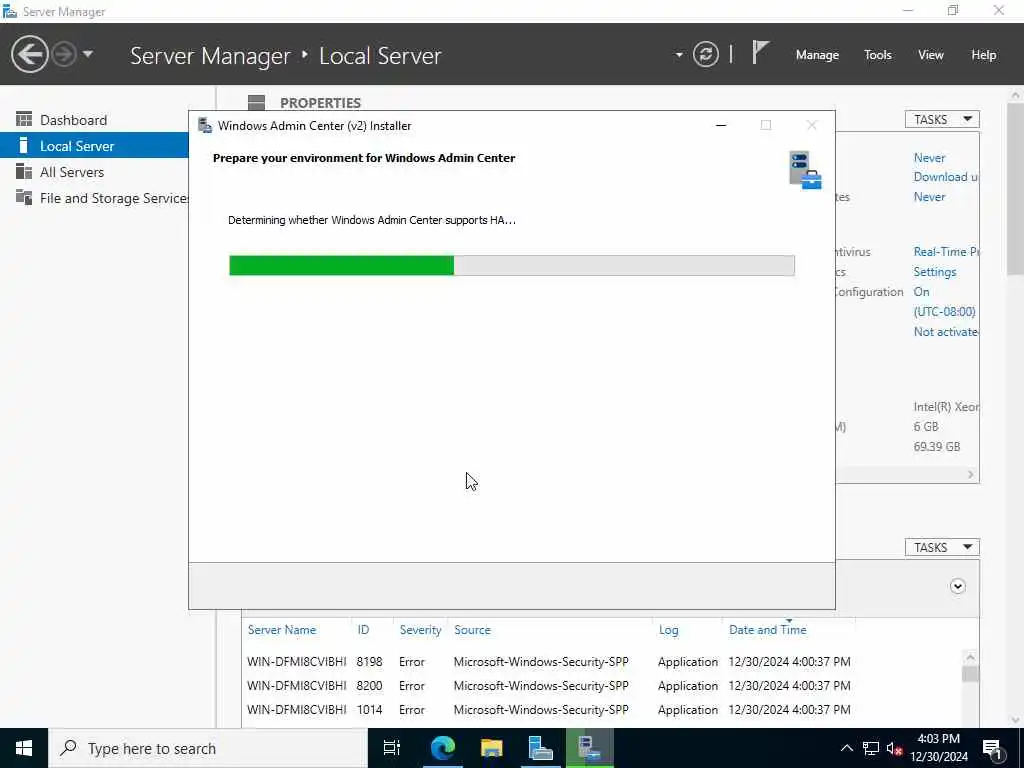
Task: Open dropdown arrow left of refresh icon
Action: coord(679,55)
